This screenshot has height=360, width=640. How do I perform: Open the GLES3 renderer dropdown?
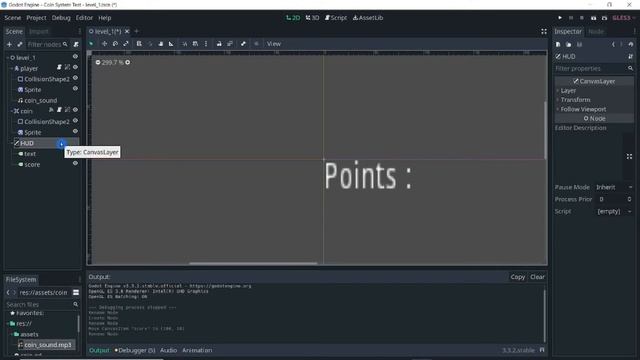click(x=624, y=18)
